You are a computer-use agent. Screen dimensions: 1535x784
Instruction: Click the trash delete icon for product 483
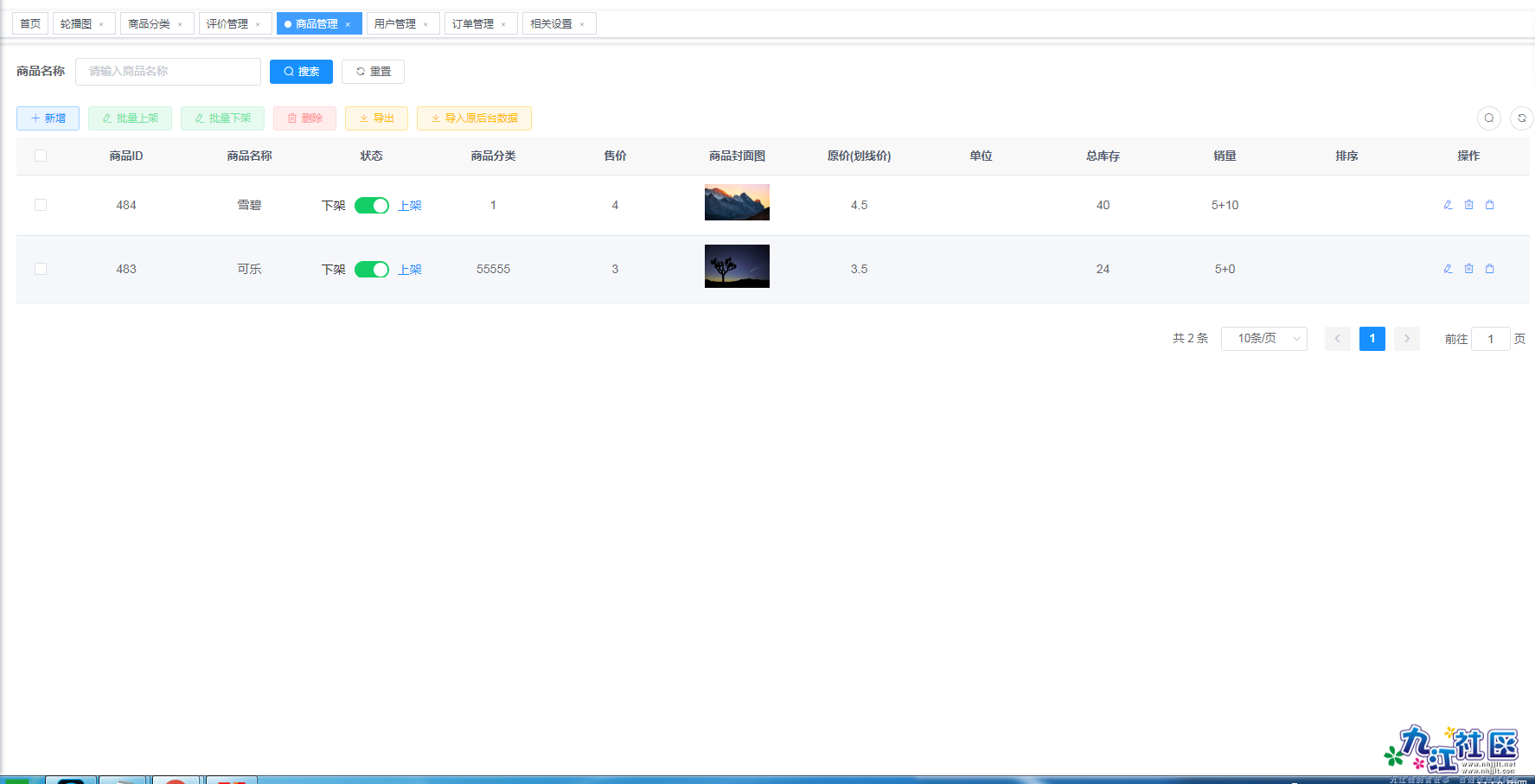1468,269
